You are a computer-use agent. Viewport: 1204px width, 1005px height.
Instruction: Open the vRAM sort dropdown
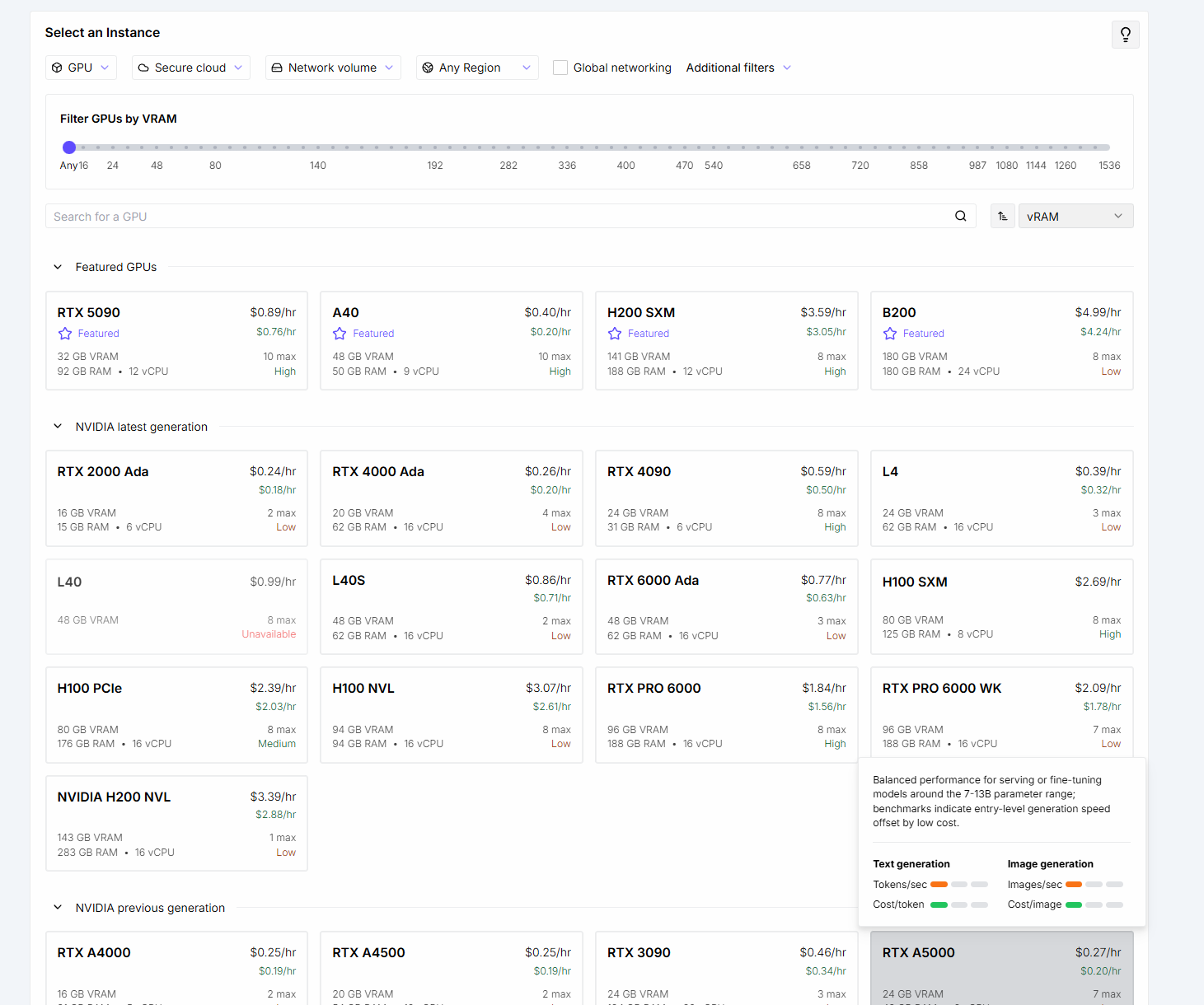1075,216
